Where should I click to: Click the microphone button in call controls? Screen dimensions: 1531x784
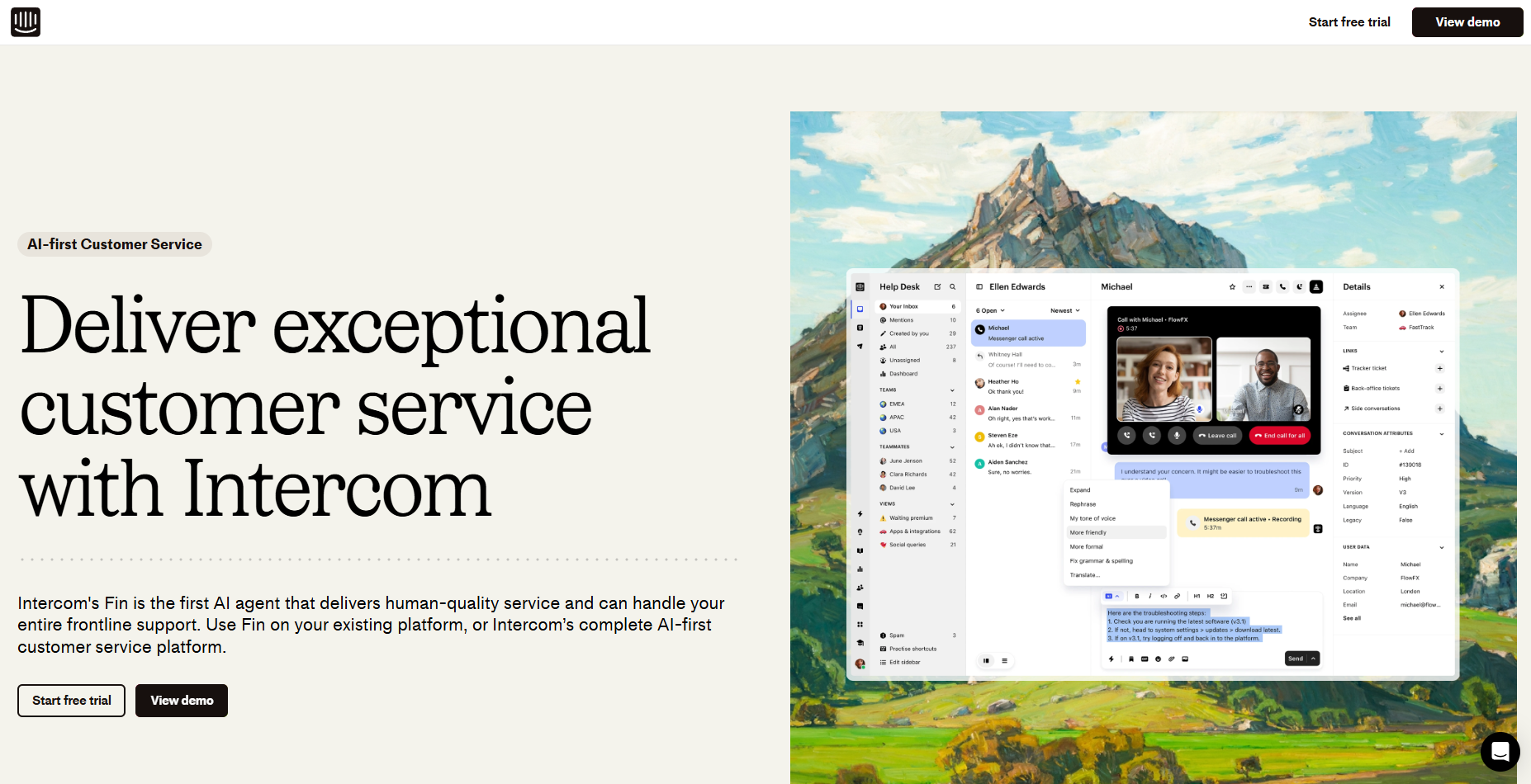[x=1177, y=436]
